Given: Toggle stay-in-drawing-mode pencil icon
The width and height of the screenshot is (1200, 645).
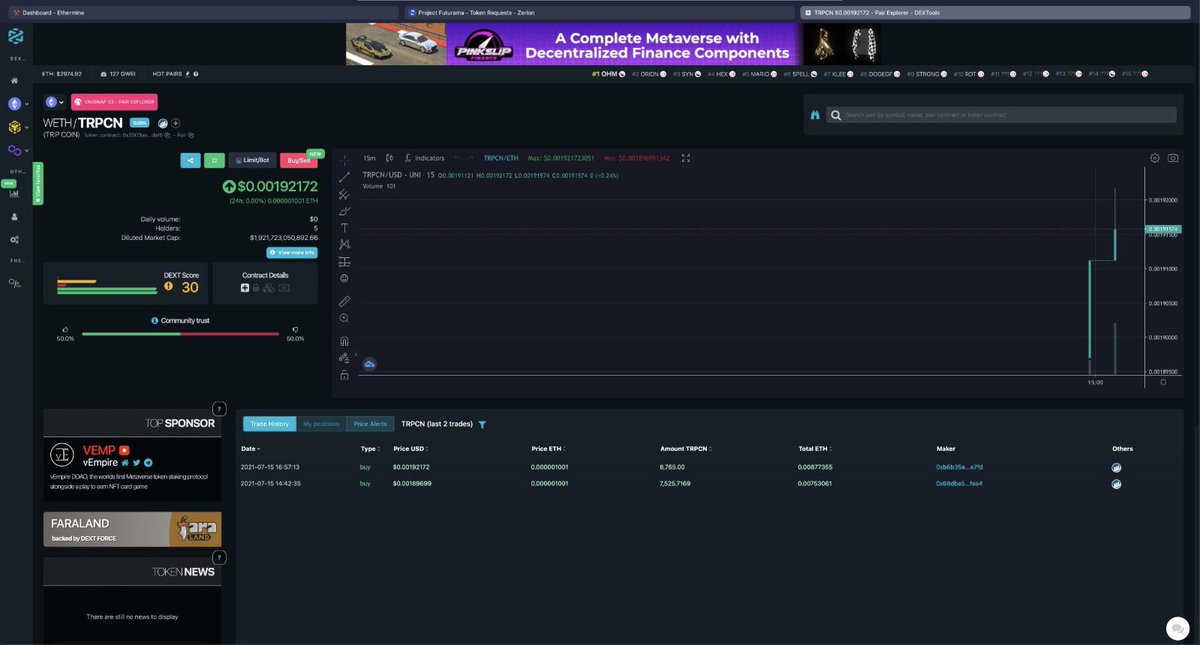Looking at the screenshot, I should point(344,357).
